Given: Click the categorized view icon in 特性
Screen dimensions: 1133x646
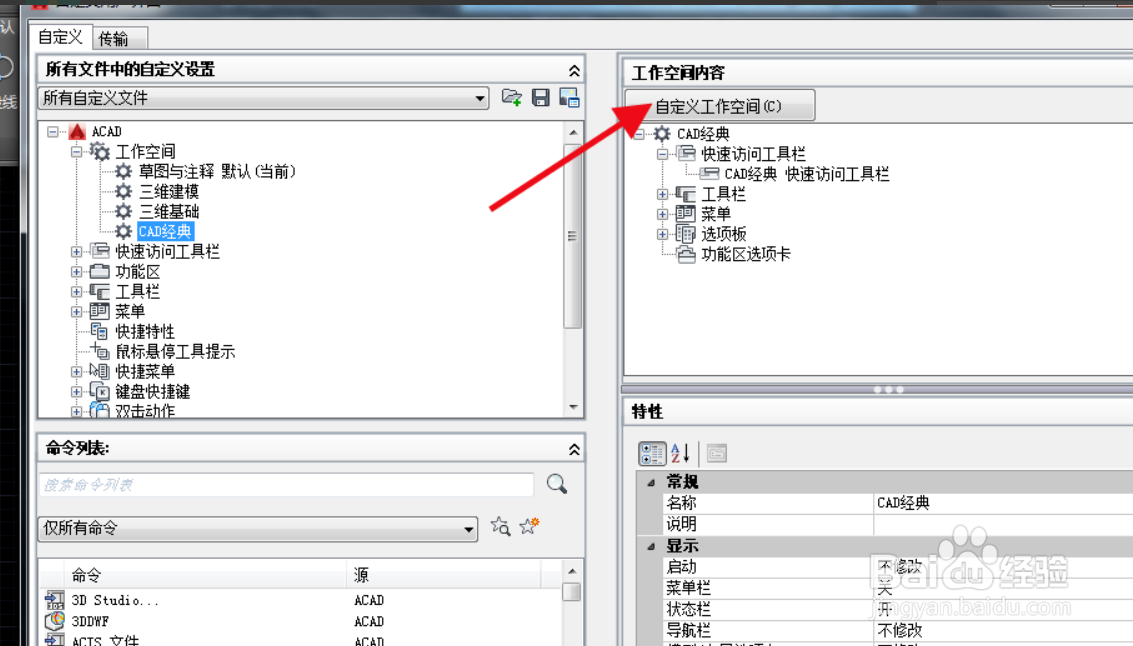Looking at the screenshot, I should (x=652, y=454).
